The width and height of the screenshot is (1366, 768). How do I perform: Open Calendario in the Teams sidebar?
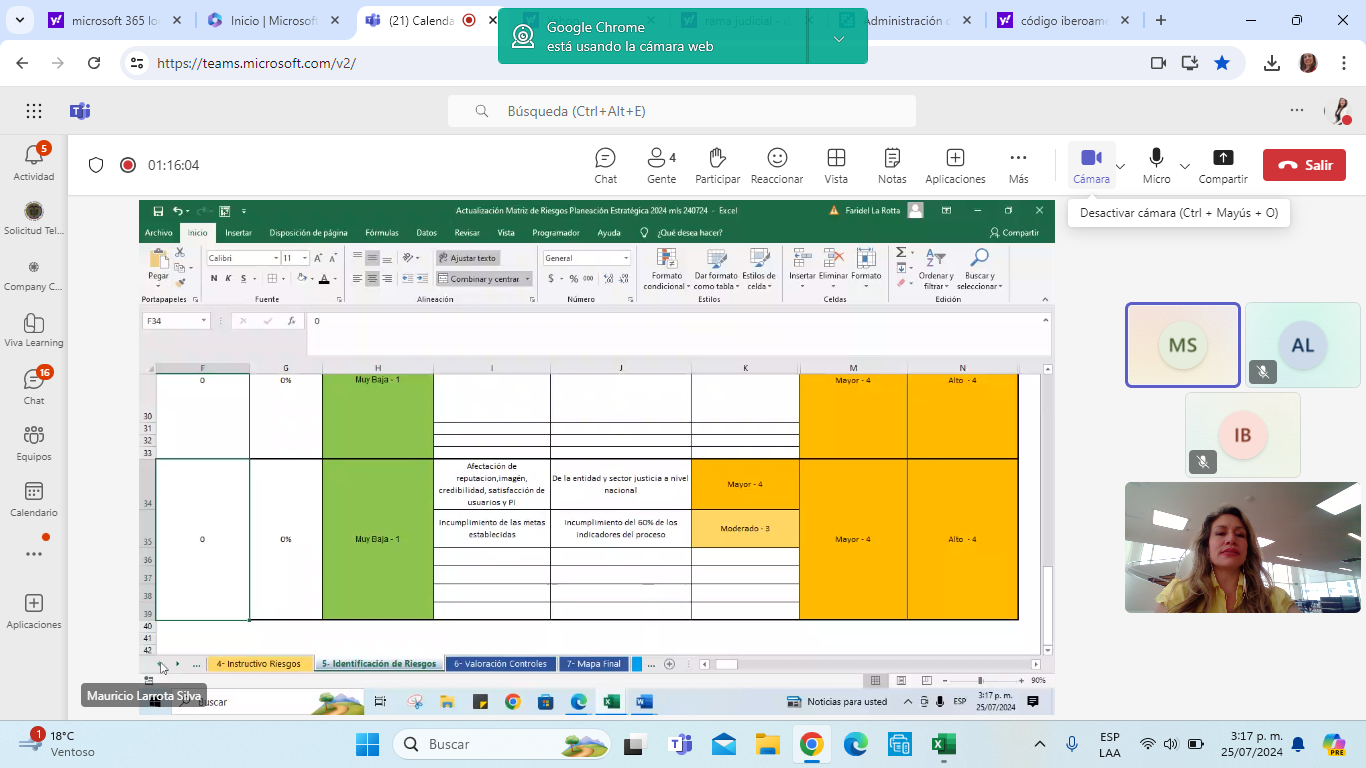click(x=34, y=498)
